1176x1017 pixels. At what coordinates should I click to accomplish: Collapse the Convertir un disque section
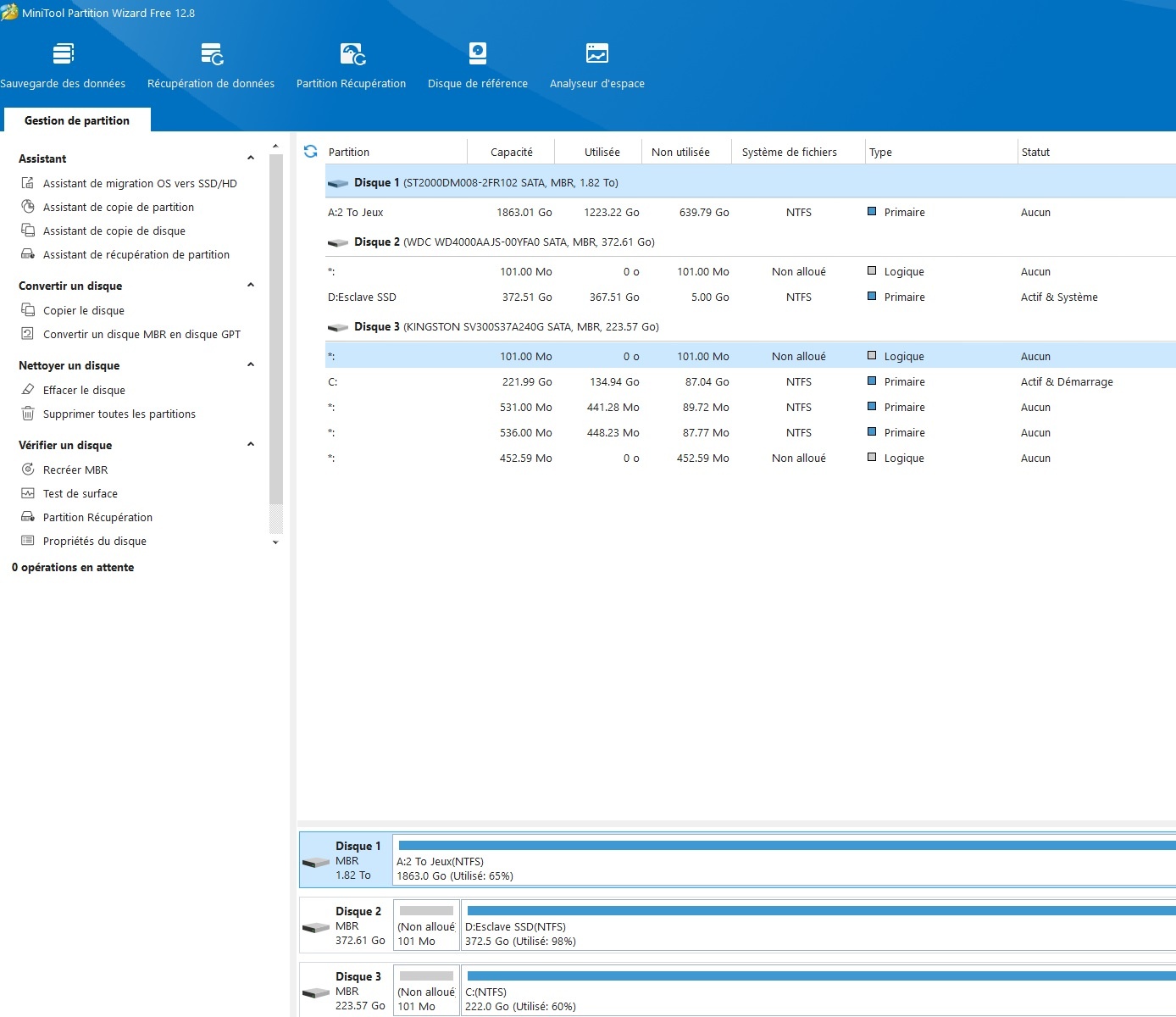pyautogui.click(x=250, y=286)
